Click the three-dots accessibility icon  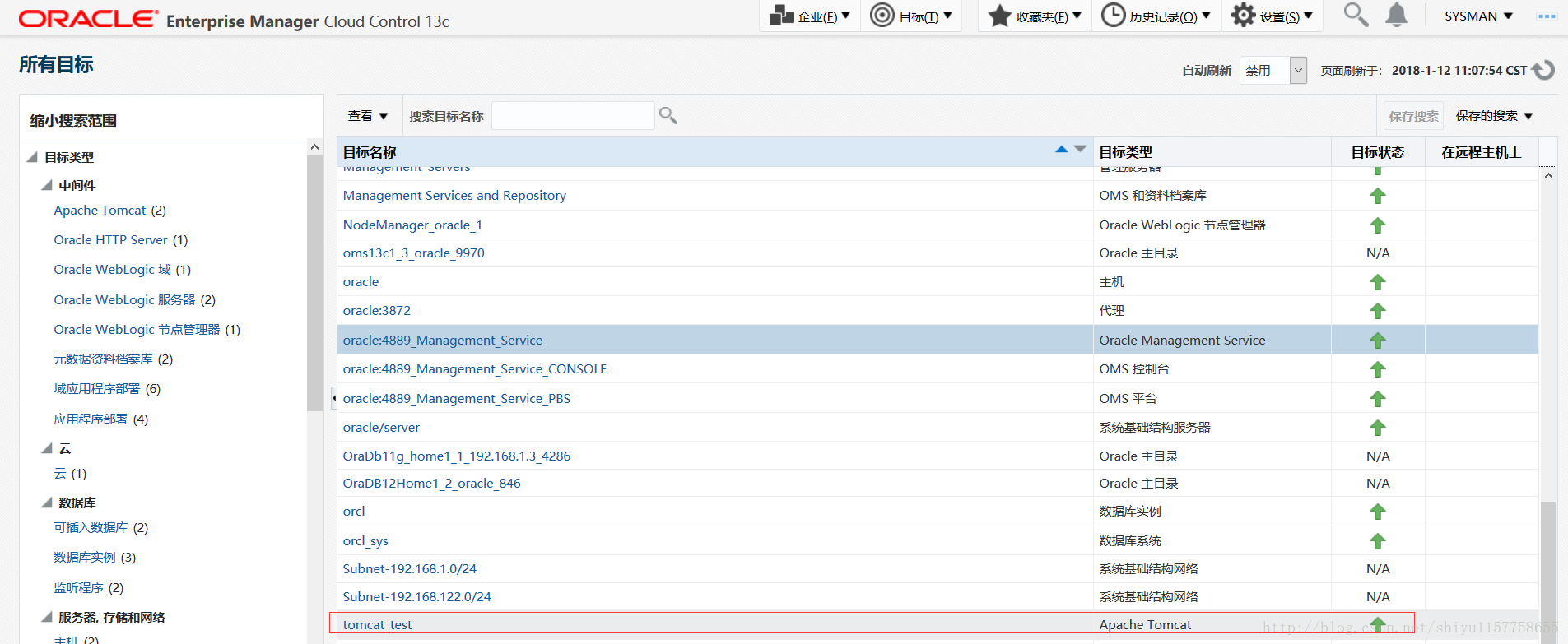(x=1547, y=16)
